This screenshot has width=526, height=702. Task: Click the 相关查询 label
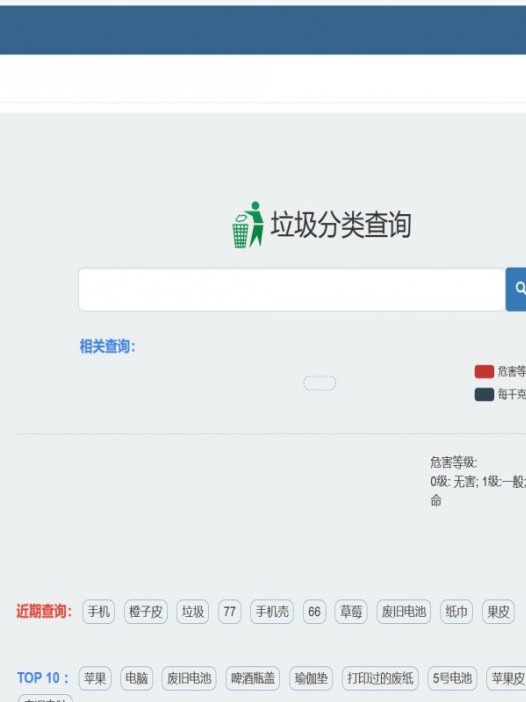coord(107,346)
